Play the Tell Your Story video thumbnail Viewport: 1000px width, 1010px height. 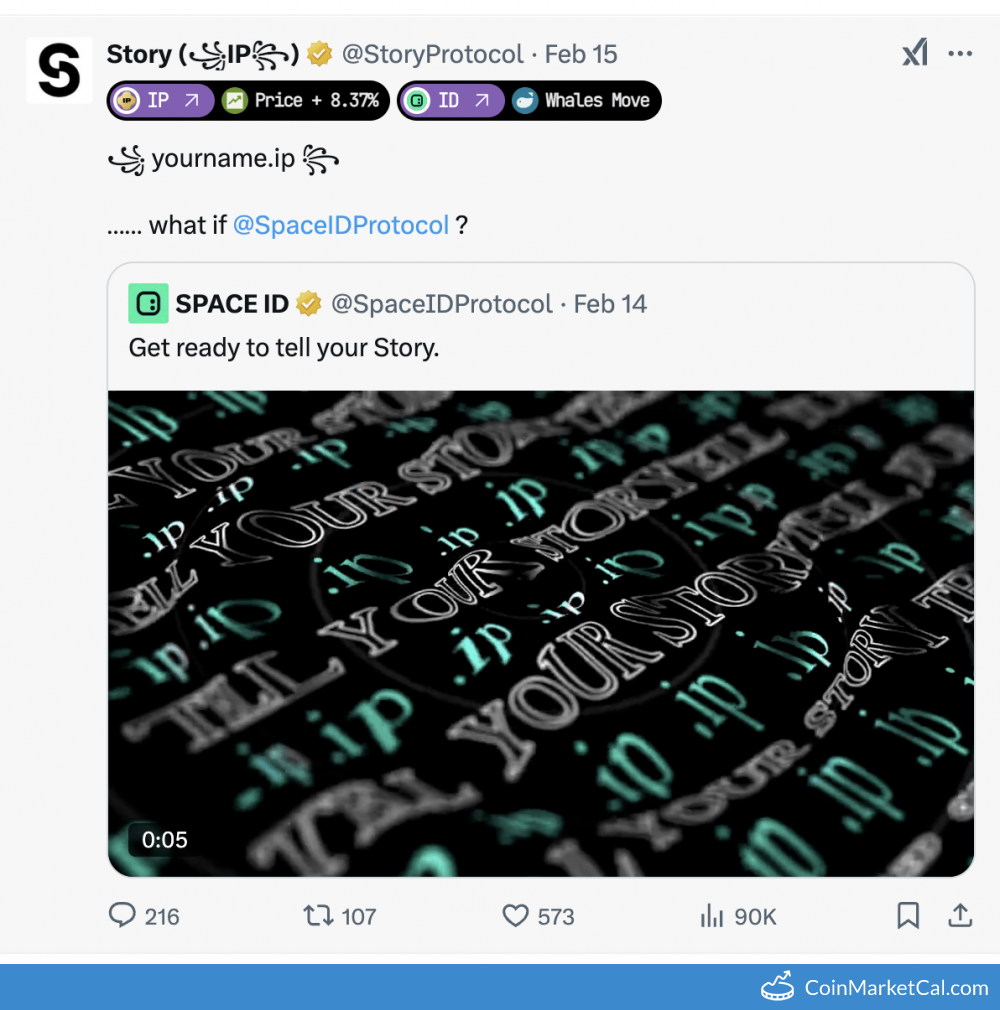tap(541, 633)
